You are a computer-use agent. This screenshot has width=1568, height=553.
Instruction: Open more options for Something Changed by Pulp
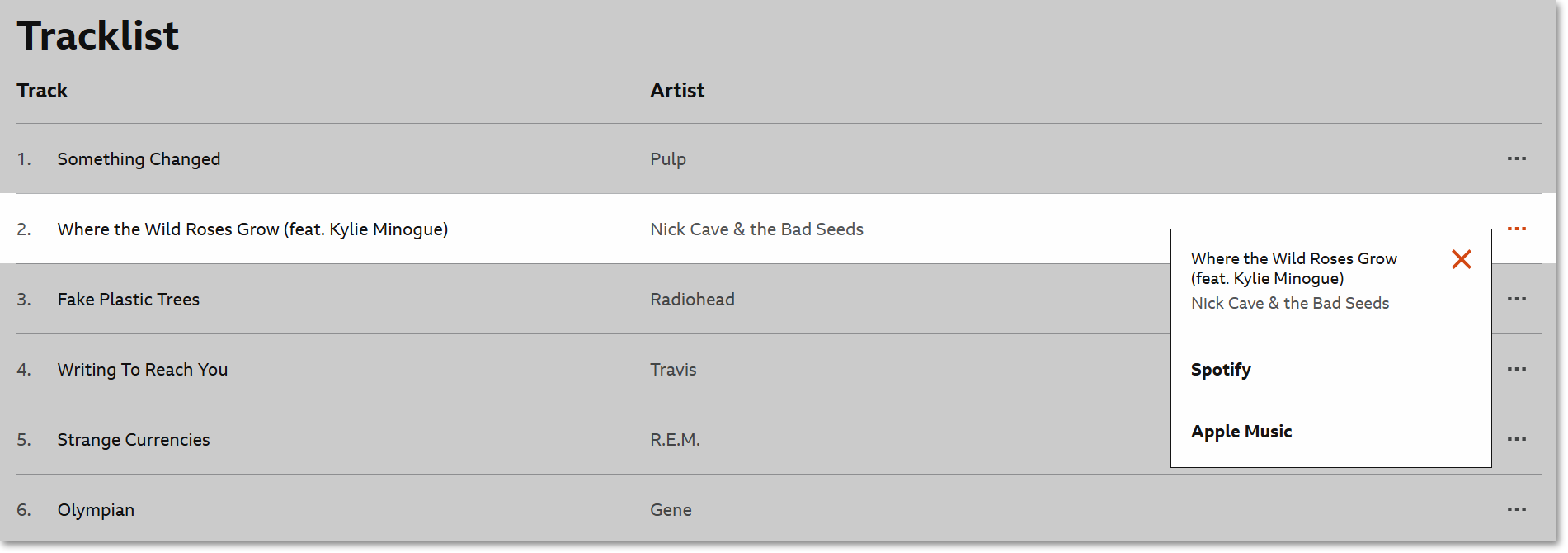(x=1518, y=158)
